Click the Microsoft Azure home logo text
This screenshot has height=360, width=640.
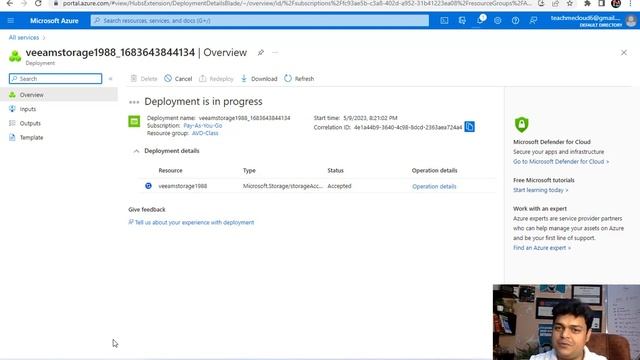click(54, 20)
